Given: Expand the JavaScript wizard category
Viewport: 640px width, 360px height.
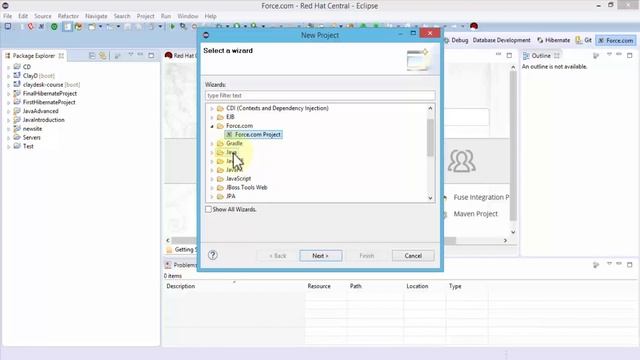Looking at the screenshot, I should [212, 179].
